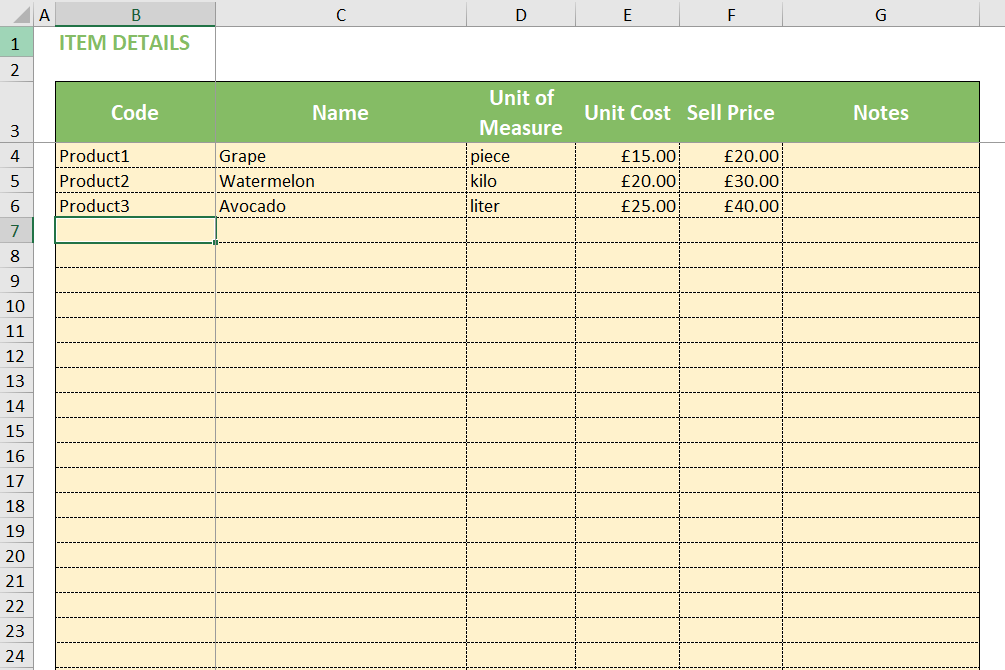Image resolution: width=1005 pixels, height=670 pixels.
Task: Select column A header
Action: [44, 14]
